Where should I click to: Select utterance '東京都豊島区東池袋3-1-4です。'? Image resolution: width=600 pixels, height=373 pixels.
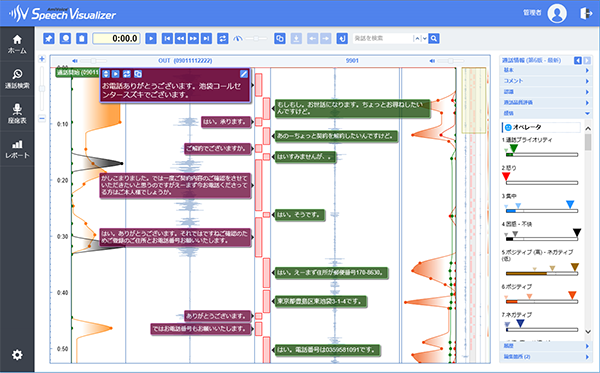tap(320, 301)
